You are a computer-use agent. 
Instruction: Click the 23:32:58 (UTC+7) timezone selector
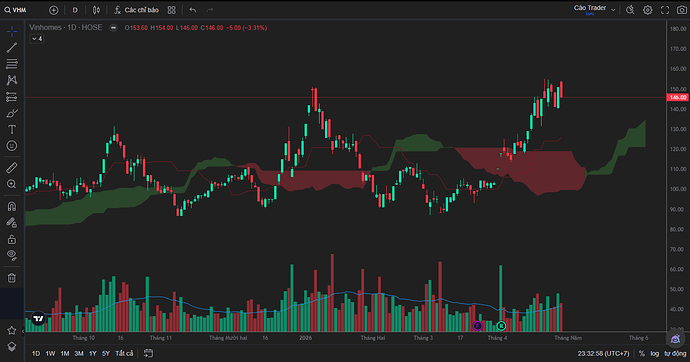[x=603, y=353]
